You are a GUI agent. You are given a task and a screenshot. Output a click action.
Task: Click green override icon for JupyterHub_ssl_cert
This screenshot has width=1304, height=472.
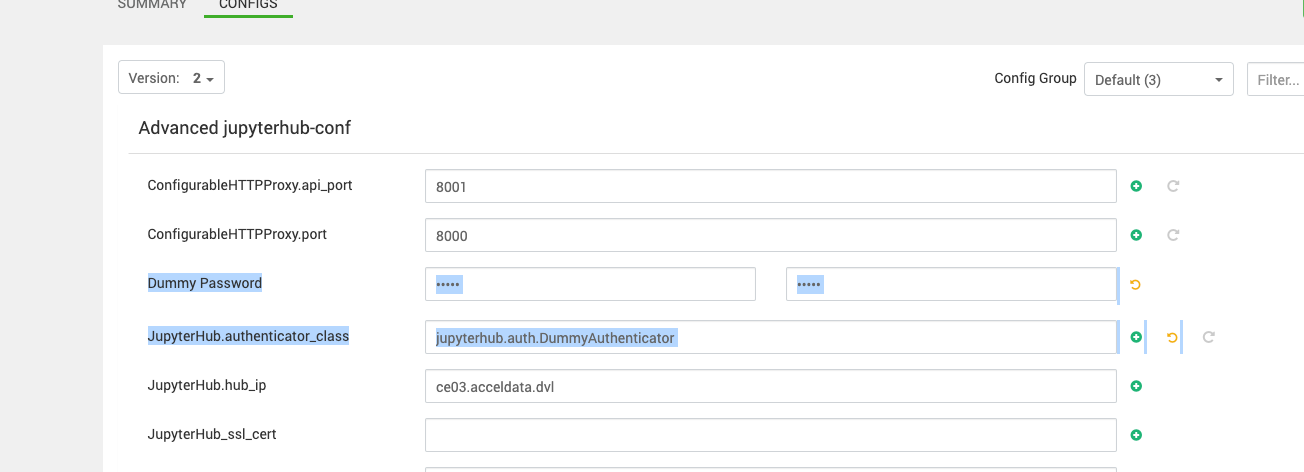coord(1136,435)
